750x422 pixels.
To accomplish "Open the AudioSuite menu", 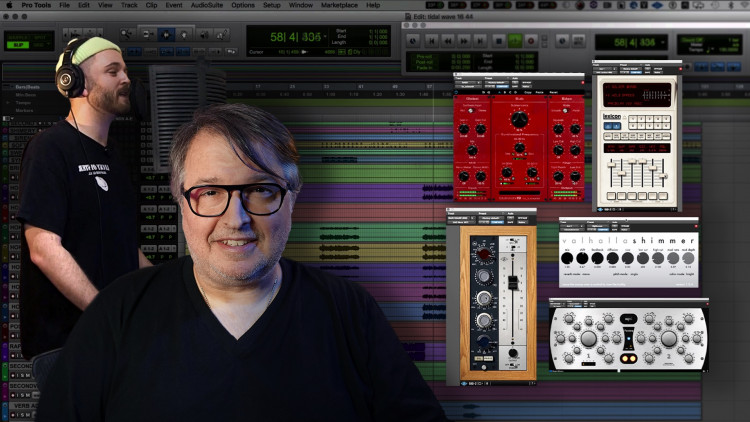I will click(207, 5).
